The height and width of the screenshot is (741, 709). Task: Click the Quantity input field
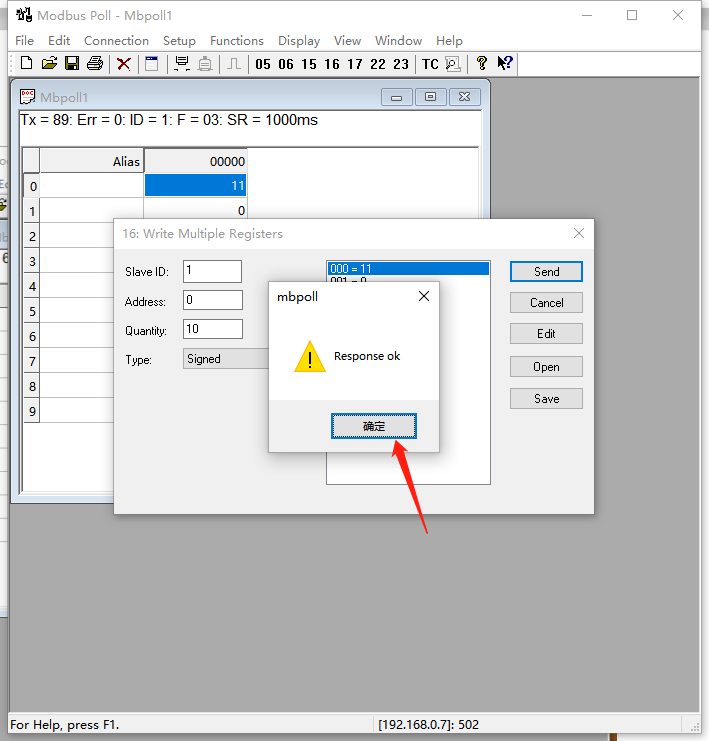click(x=212, y=329)
